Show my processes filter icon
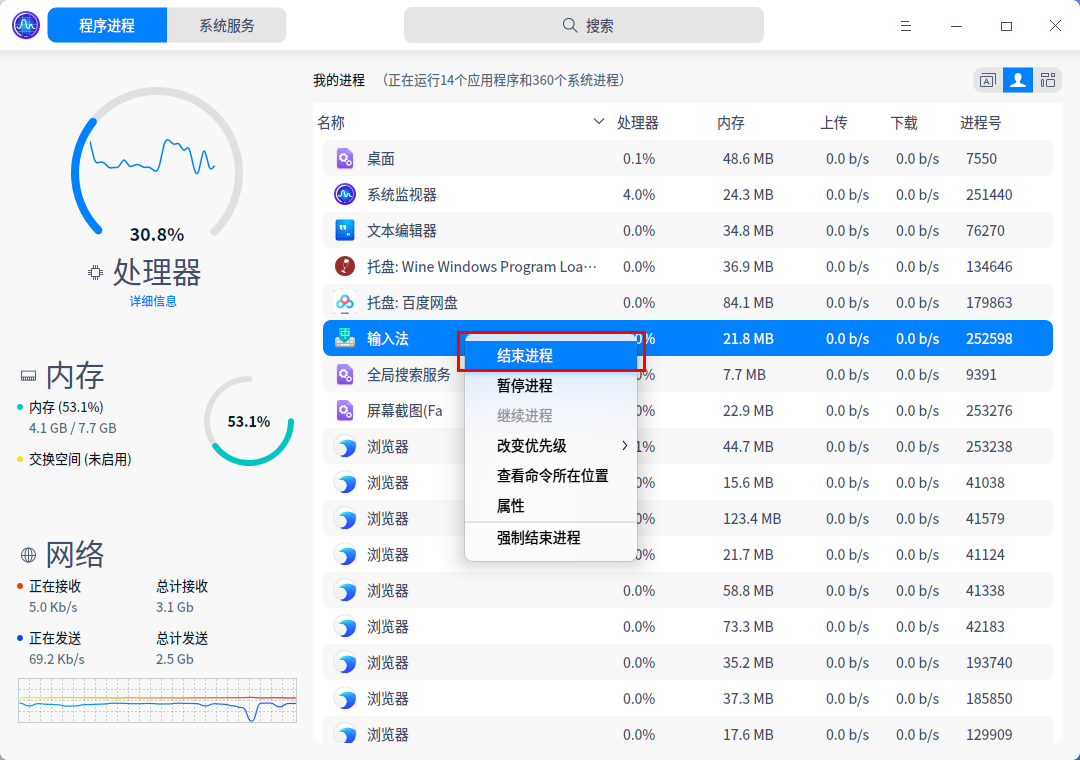Screen dimensions: 1080x760 [1018, 81]
